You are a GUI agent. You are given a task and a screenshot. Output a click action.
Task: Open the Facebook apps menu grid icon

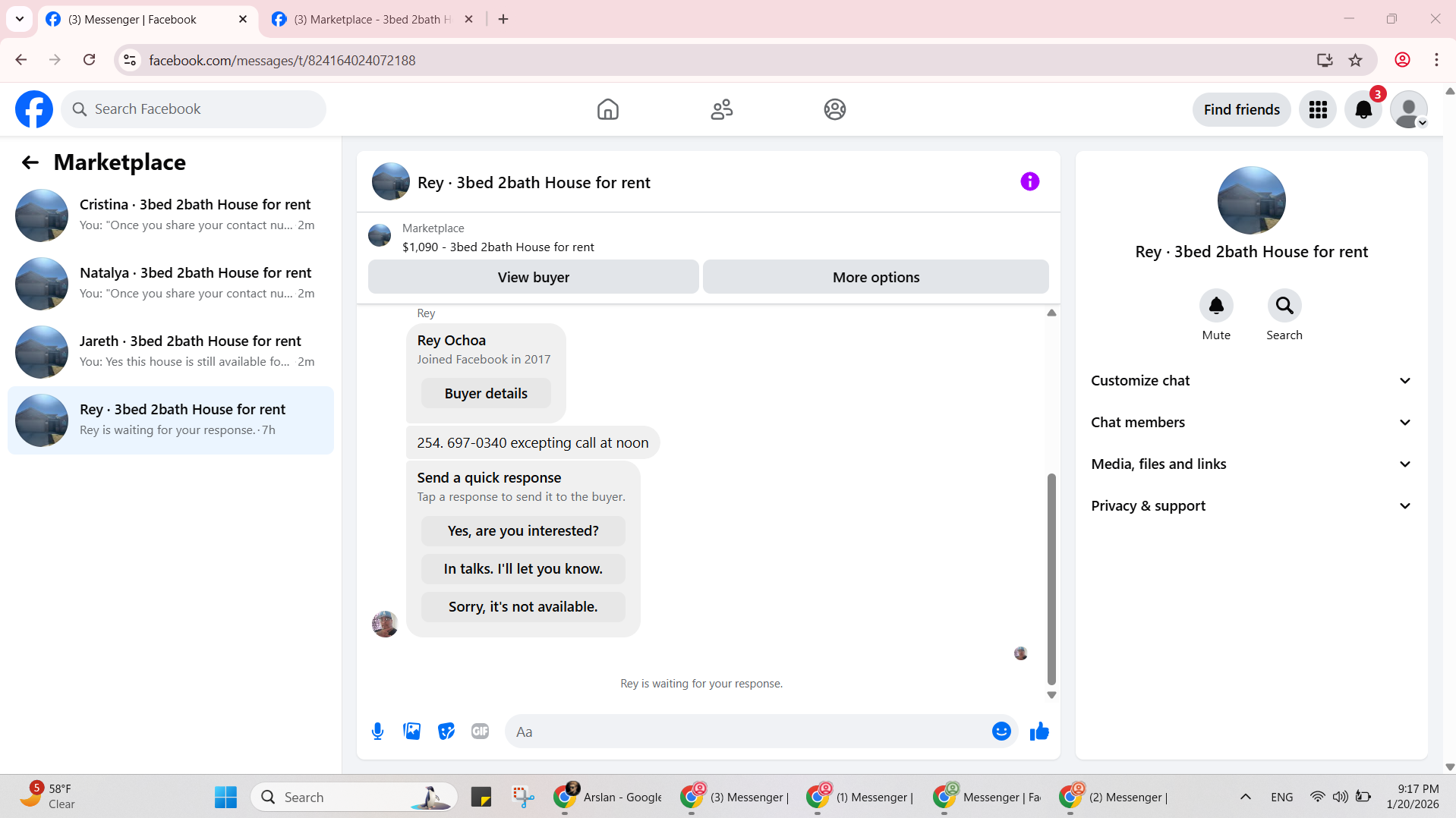tap(1318, 109)
